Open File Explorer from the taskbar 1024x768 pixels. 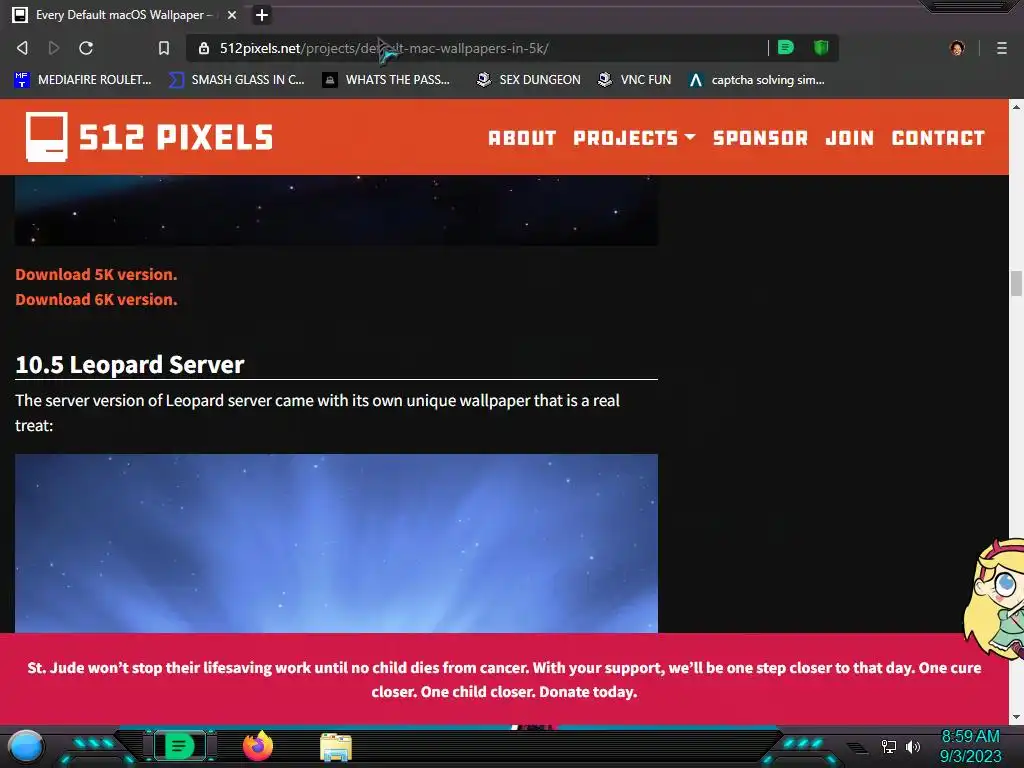point(336,747)
